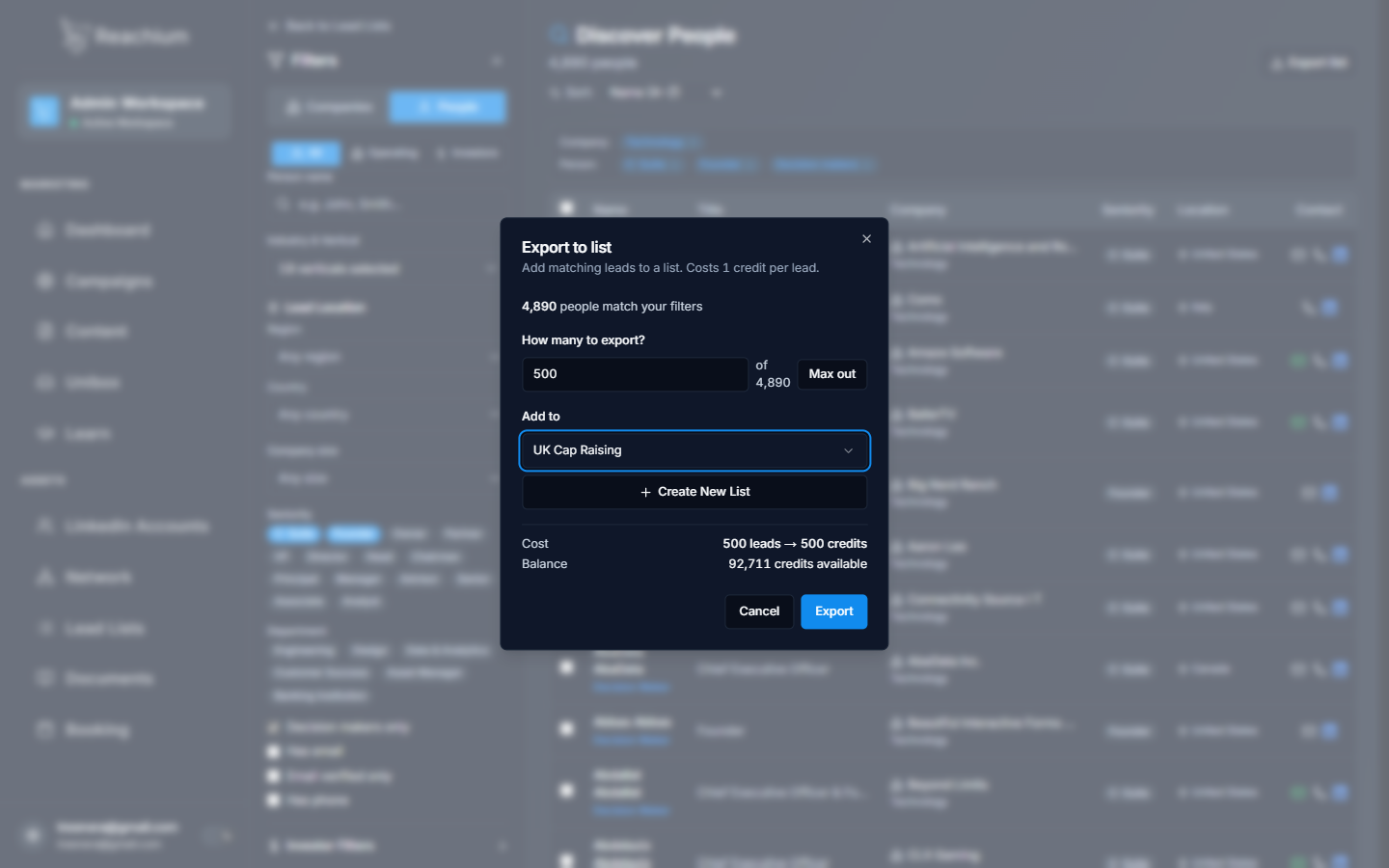The image size is (1389, 868).
Task: Click the 'How many to export?' label
Action: click(583, 340)
